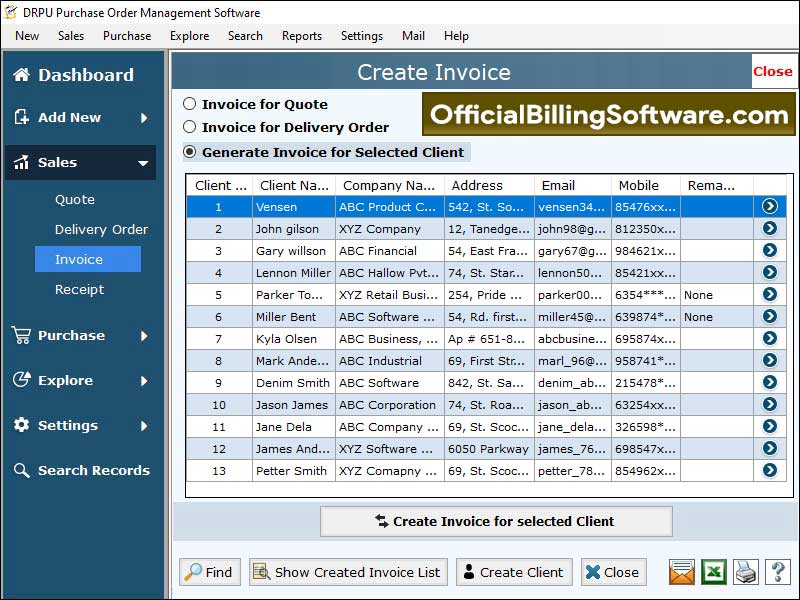The width and height of the screenshot is (800, 600).
Task: Export list with the Excel icon
Action: coord(713,572)
